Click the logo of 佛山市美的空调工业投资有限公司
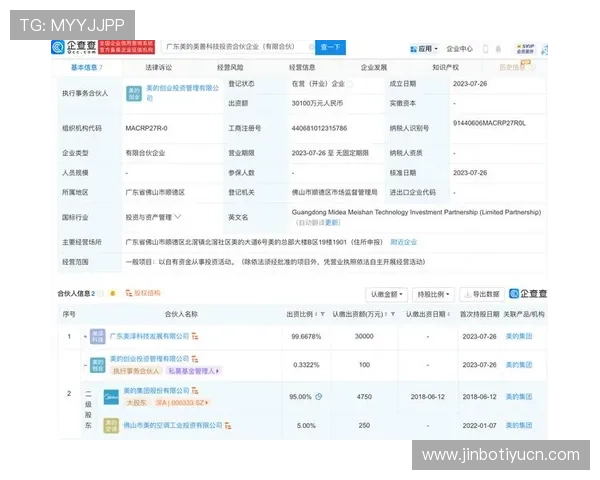This screenshot has height=480, width=600. click(x=111, y=425)
